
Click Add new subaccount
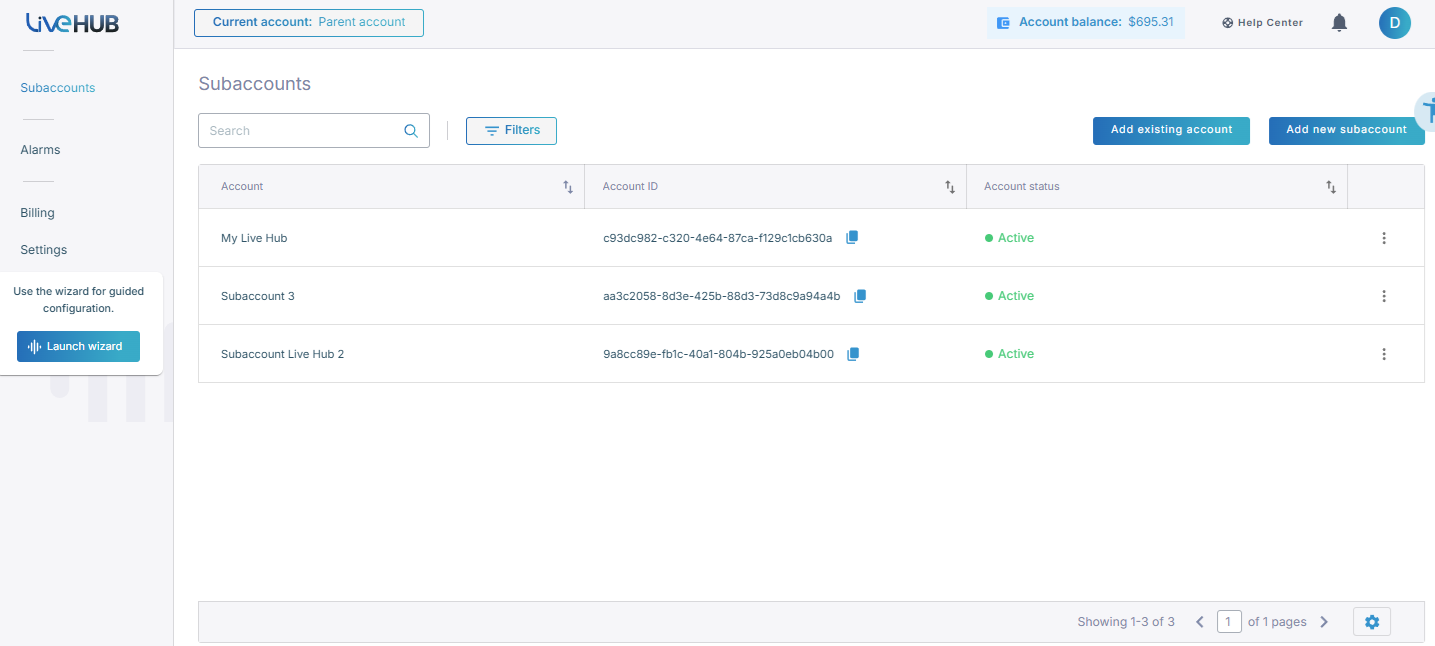[x=1346, y=131]
